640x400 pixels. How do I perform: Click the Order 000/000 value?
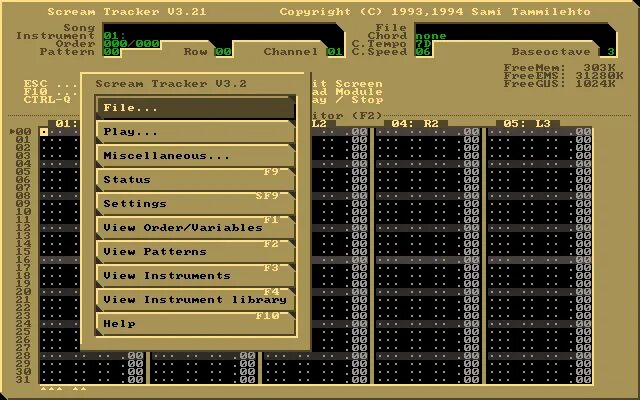(131, 44)
